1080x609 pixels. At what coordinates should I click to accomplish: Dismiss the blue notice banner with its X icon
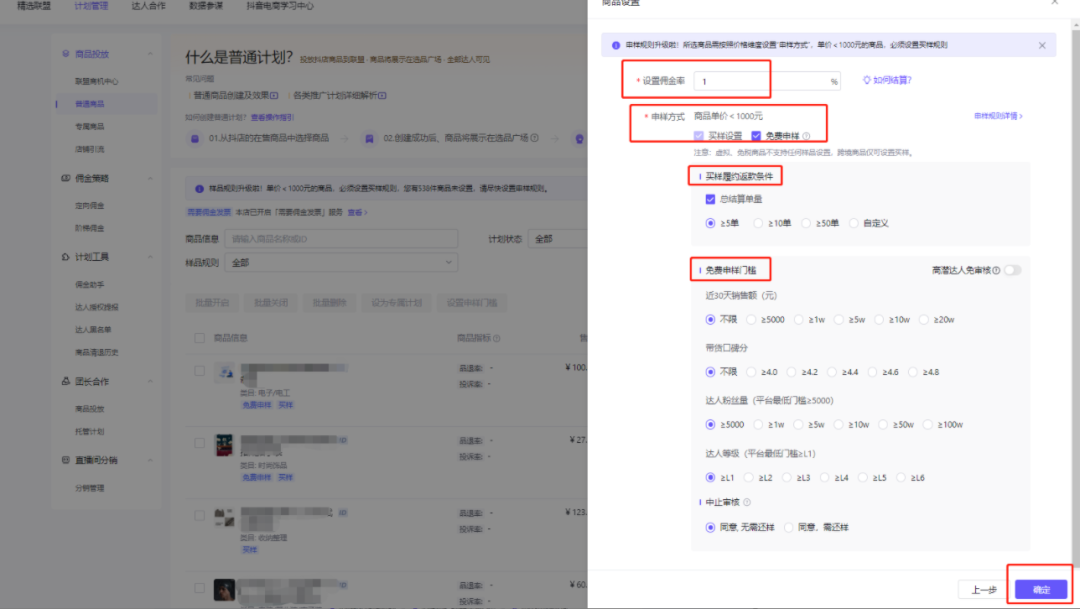pyautogui.click(x=1042, y=45)
